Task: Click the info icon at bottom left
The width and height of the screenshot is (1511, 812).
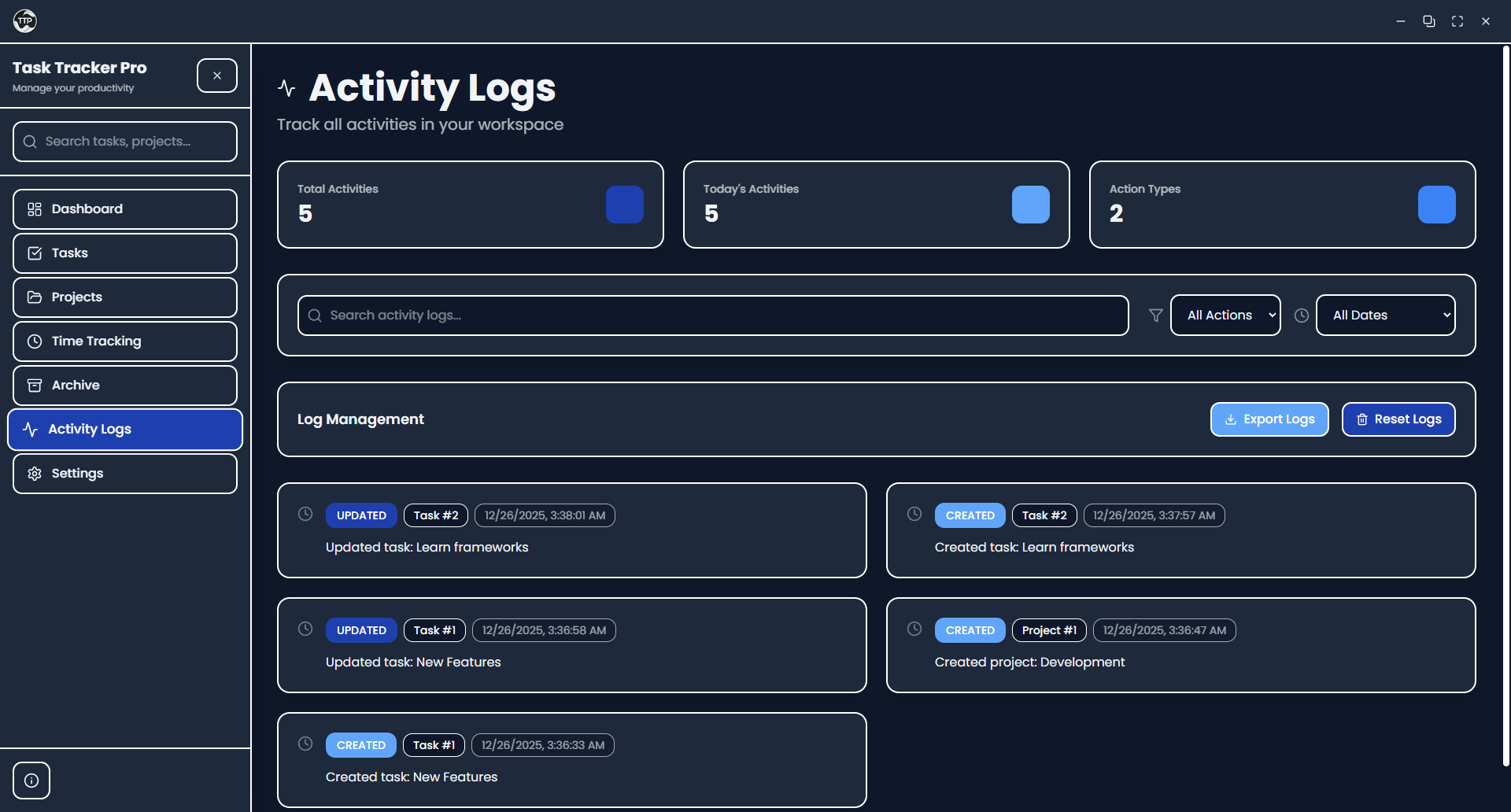Action: point(31,780)
